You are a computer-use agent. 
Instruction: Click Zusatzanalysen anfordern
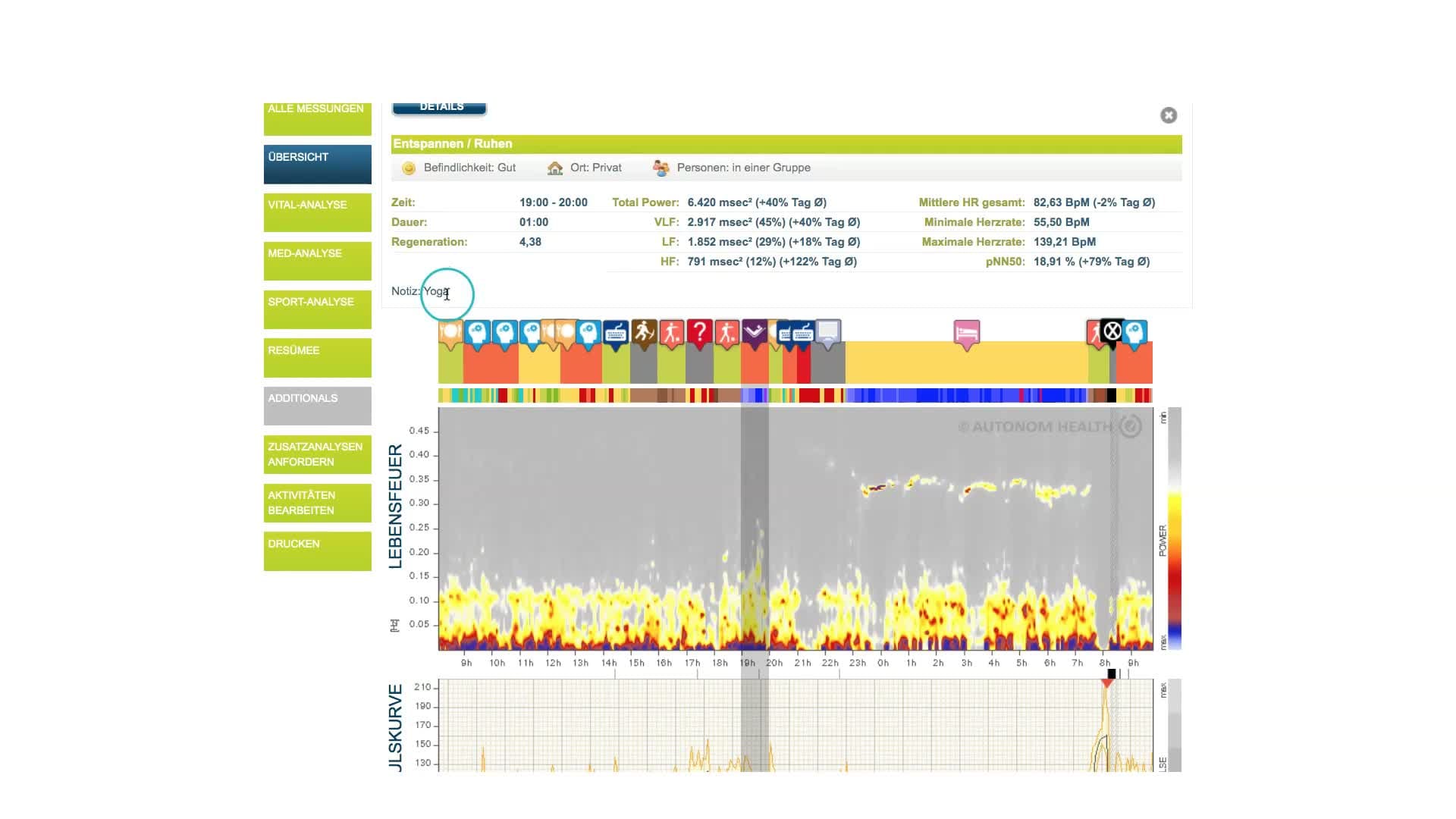tap(317, 454)
